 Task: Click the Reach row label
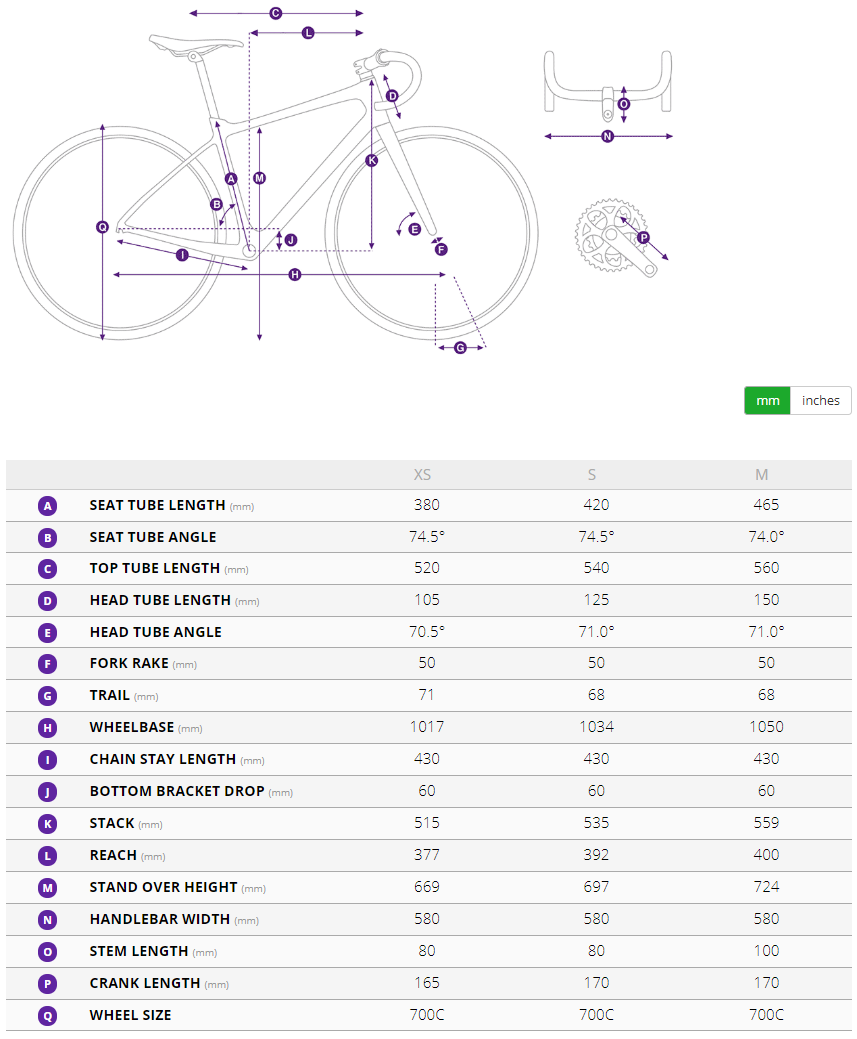[113, 855]
